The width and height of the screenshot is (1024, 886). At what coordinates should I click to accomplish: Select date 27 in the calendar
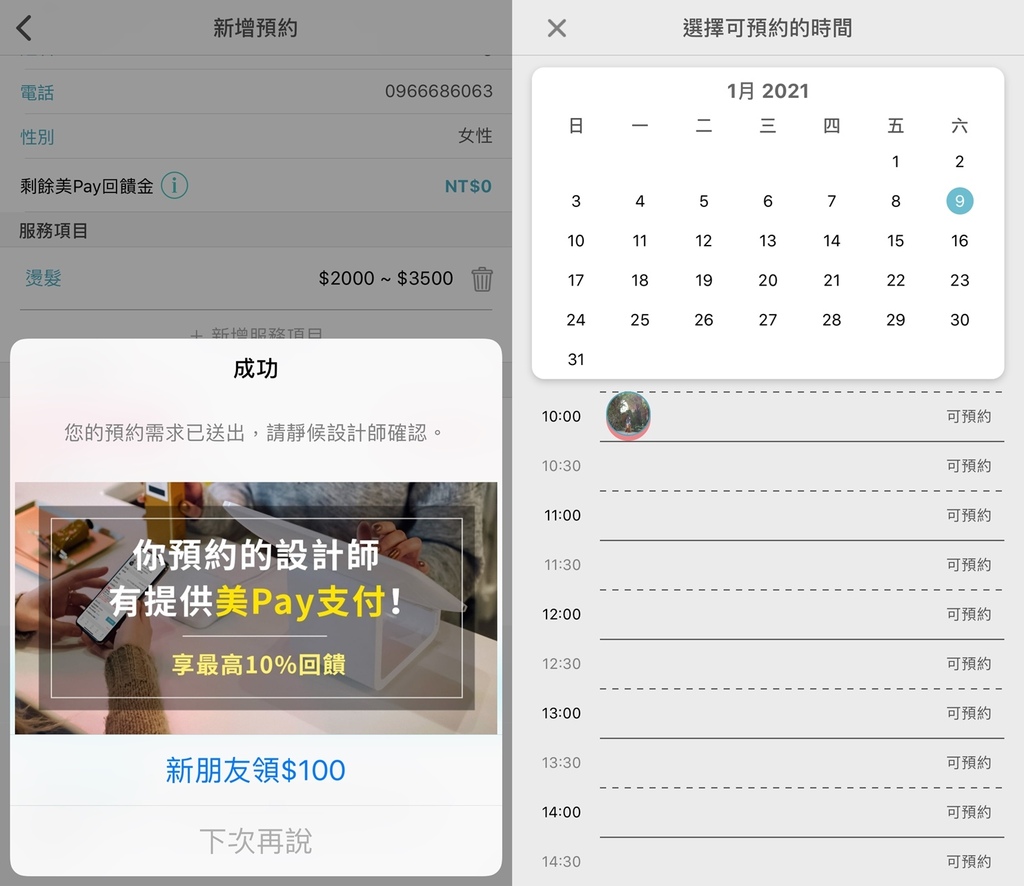(x=767, y=320)
